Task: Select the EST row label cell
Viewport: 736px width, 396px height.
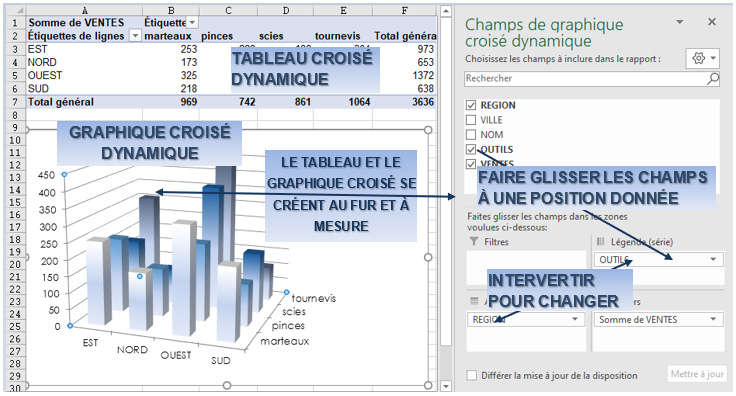Action: pos(84,49)
